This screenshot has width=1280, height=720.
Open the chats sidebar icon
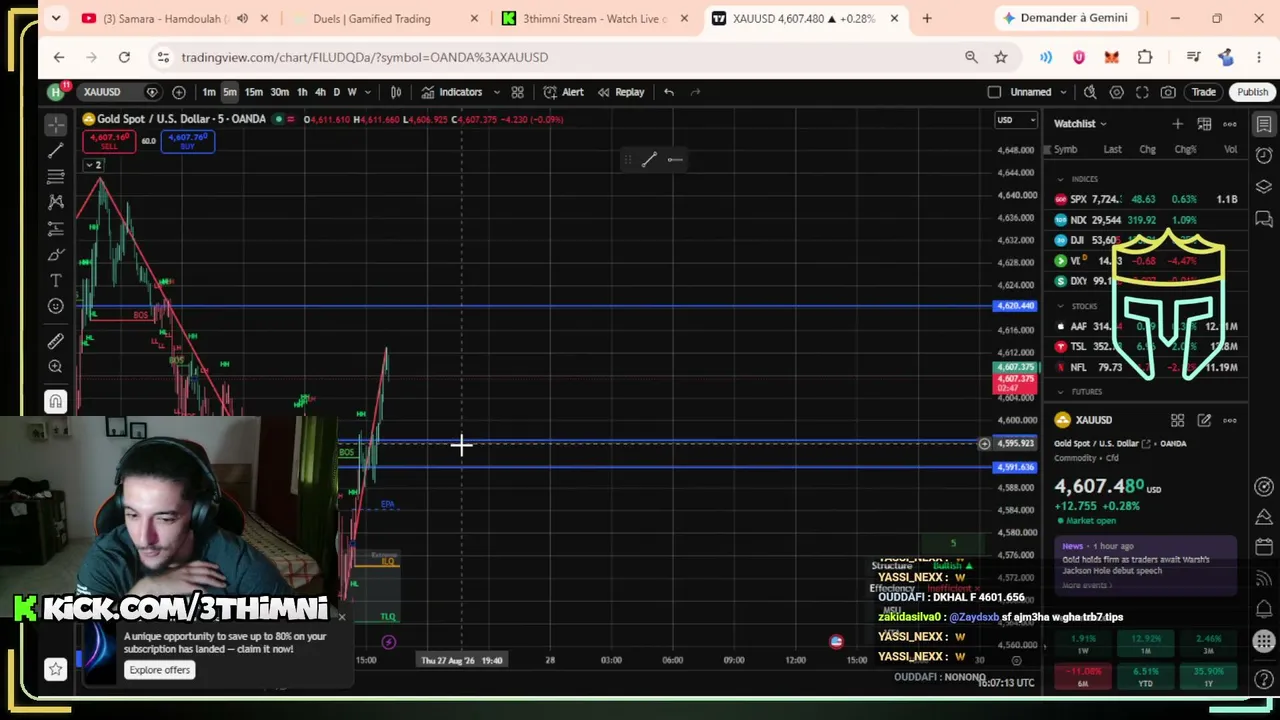pyautogui.click(x=1264, y=219)
